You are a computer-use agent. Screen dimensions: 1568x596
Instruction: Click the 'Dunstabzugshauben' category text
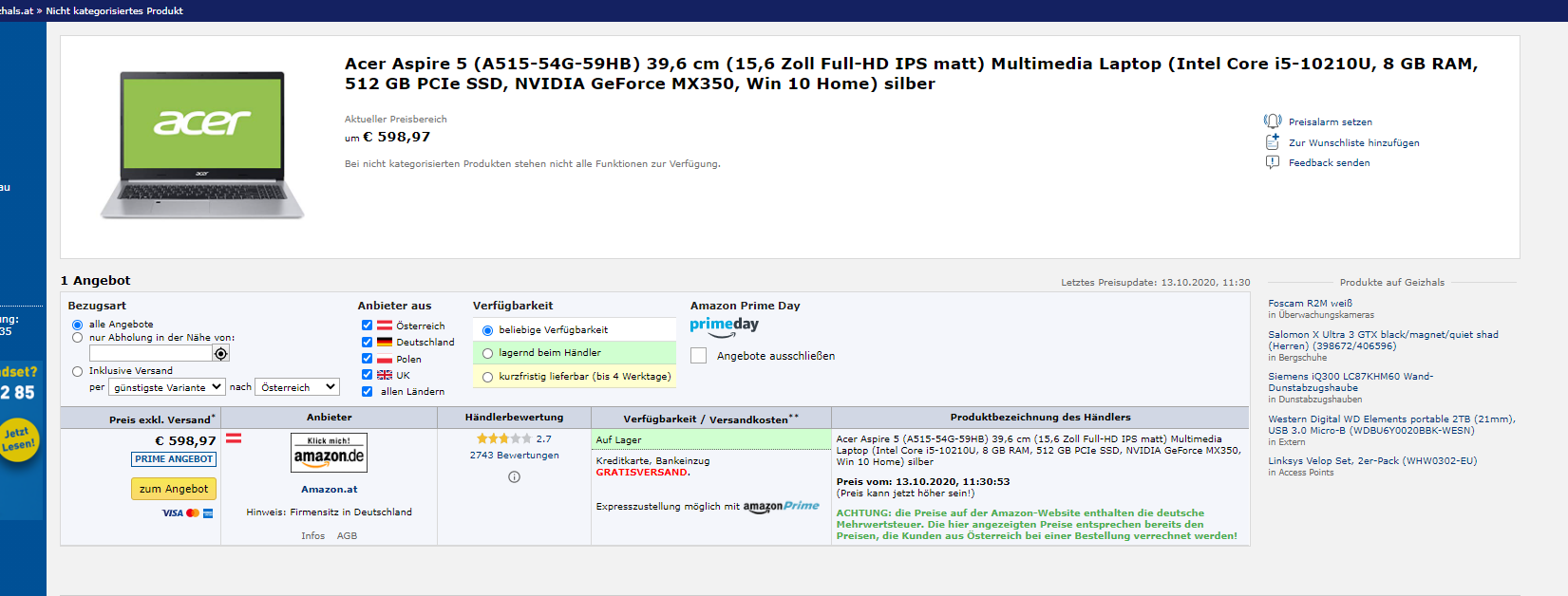click(1320, 400)
